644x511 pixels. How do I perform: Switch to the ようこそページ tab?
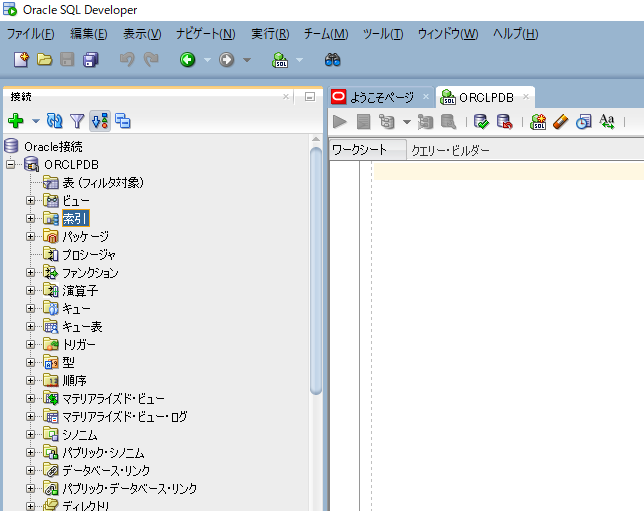(378, 97)
